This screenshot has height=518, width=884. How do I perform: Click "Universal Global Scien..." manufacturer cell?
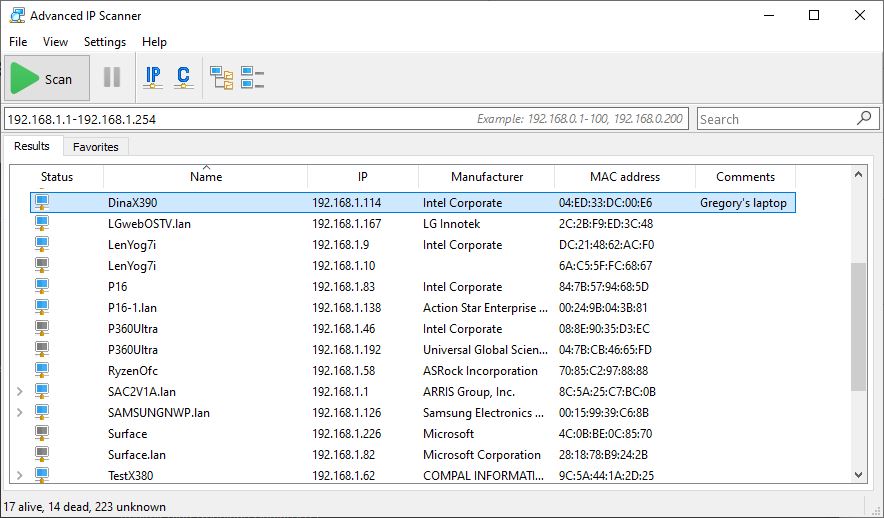[485, 349]
